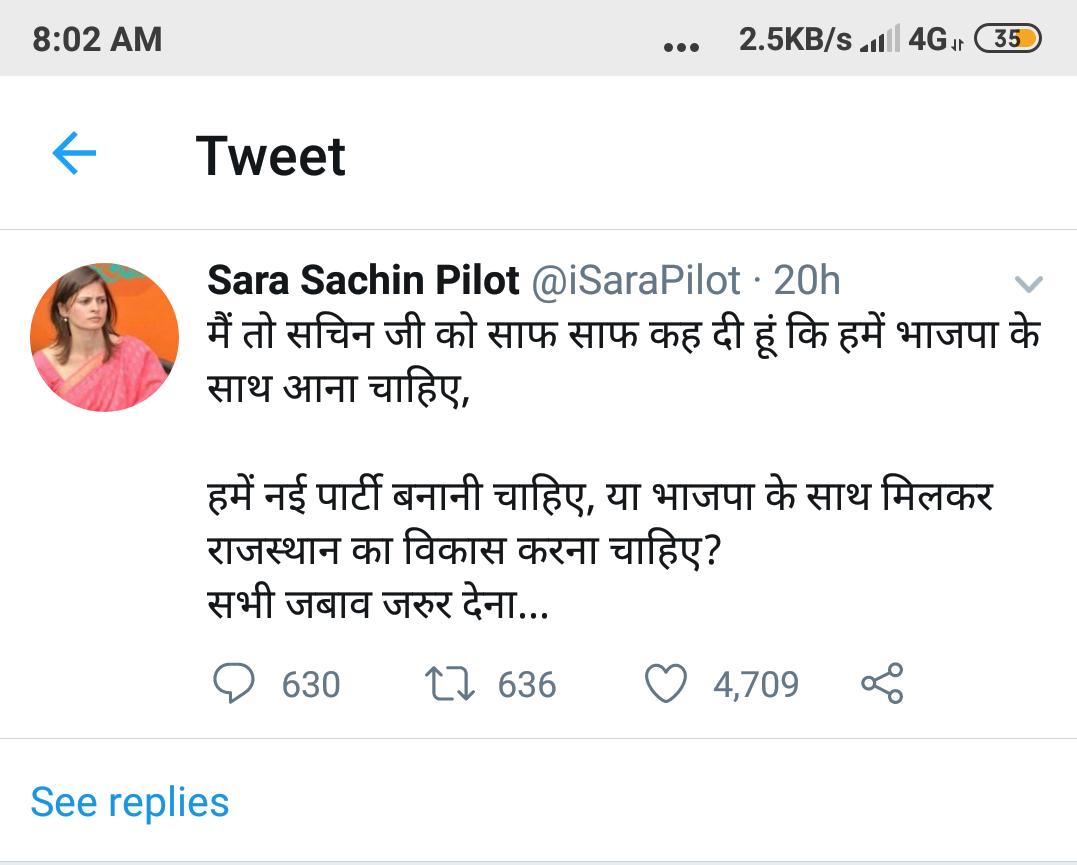
Task: Tap the 4G signal indicator
Action: [x=931, y=39]
